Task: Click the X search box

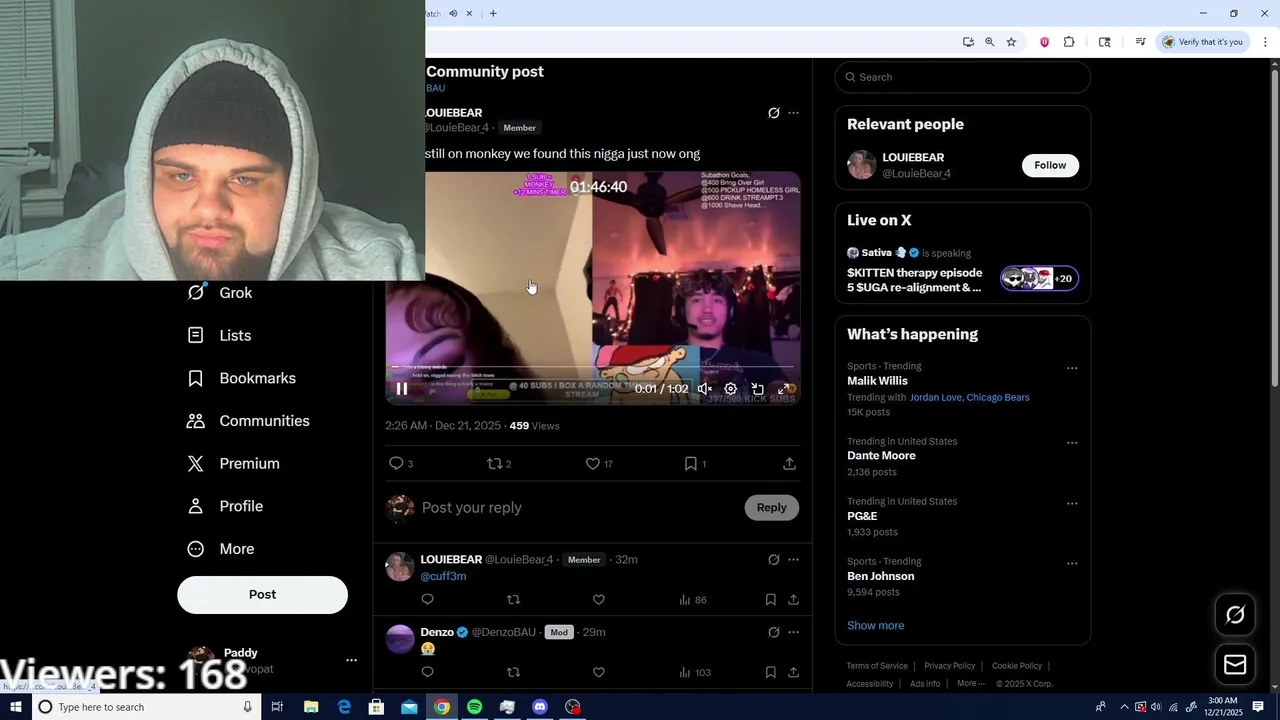Action: tap(962, 77)
